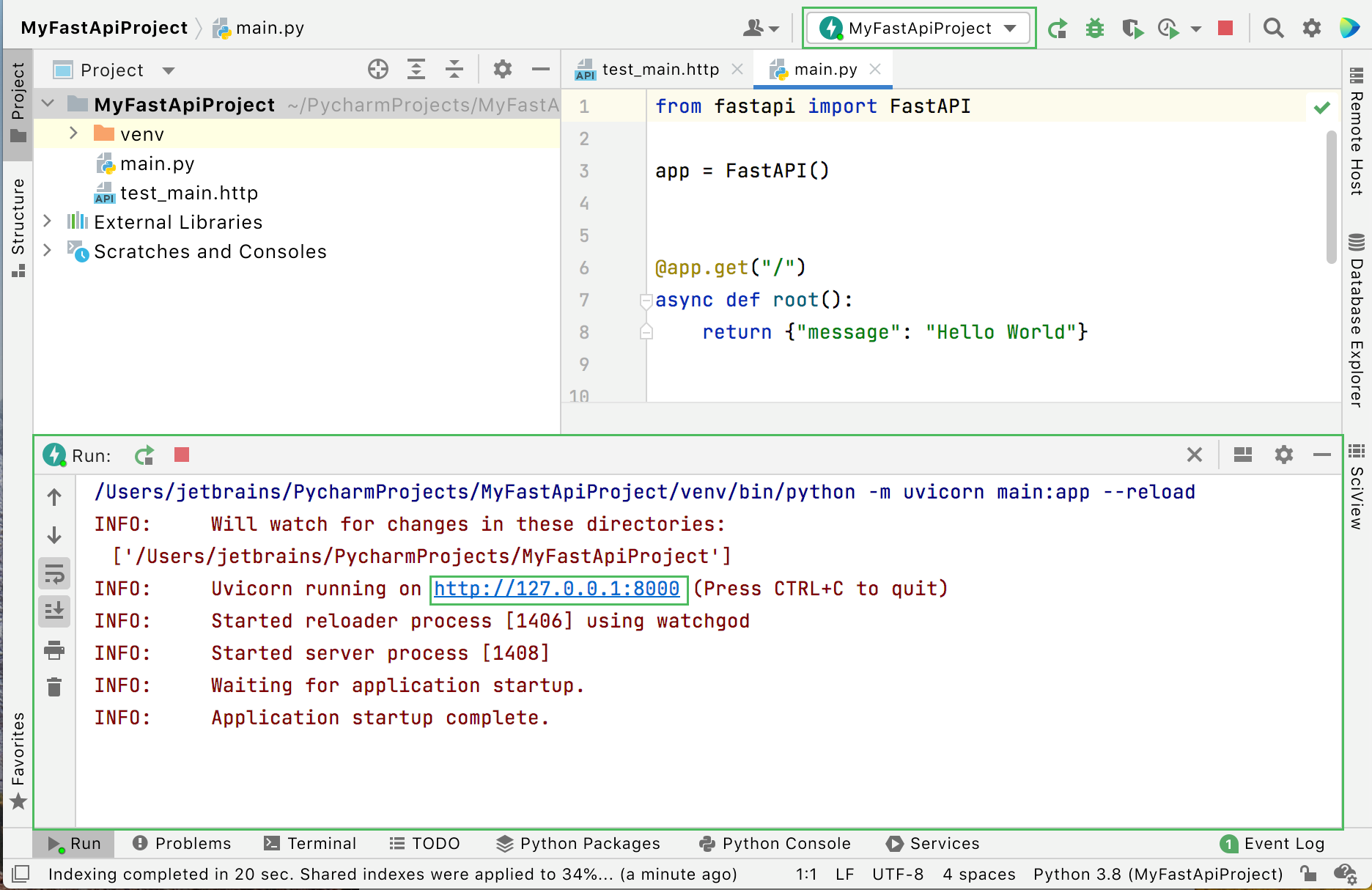This screenshot has height=890, width=1372.
Task: Stop the app with the red square
Action: click(1225, 28)
